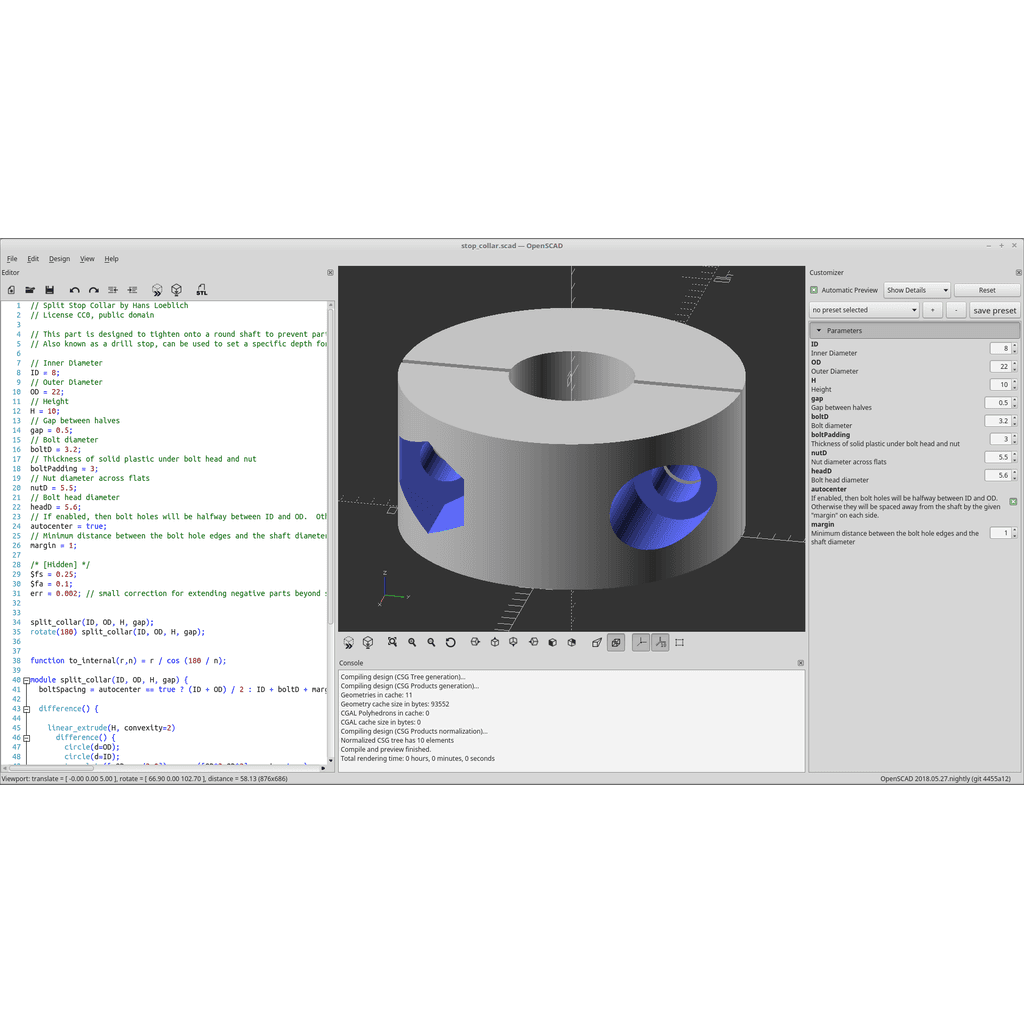This screenshot has width=1024, height=1024.
Task: Toggle orthogonal projection view
Action: pos(616,643)
